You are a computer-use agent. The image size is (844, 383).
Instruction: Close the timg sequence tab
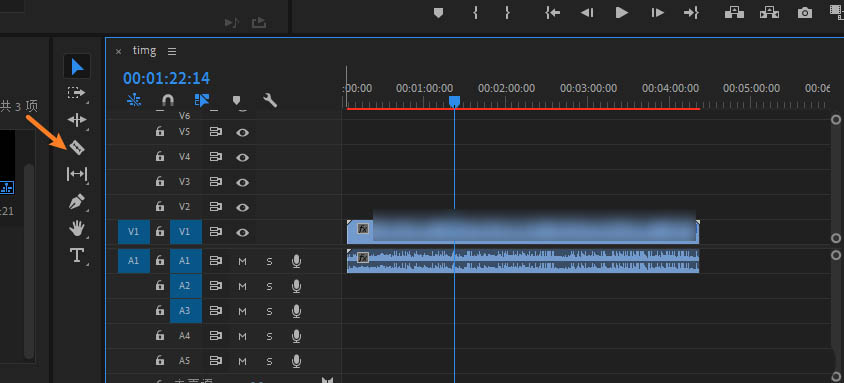click(x=118, y=52)
